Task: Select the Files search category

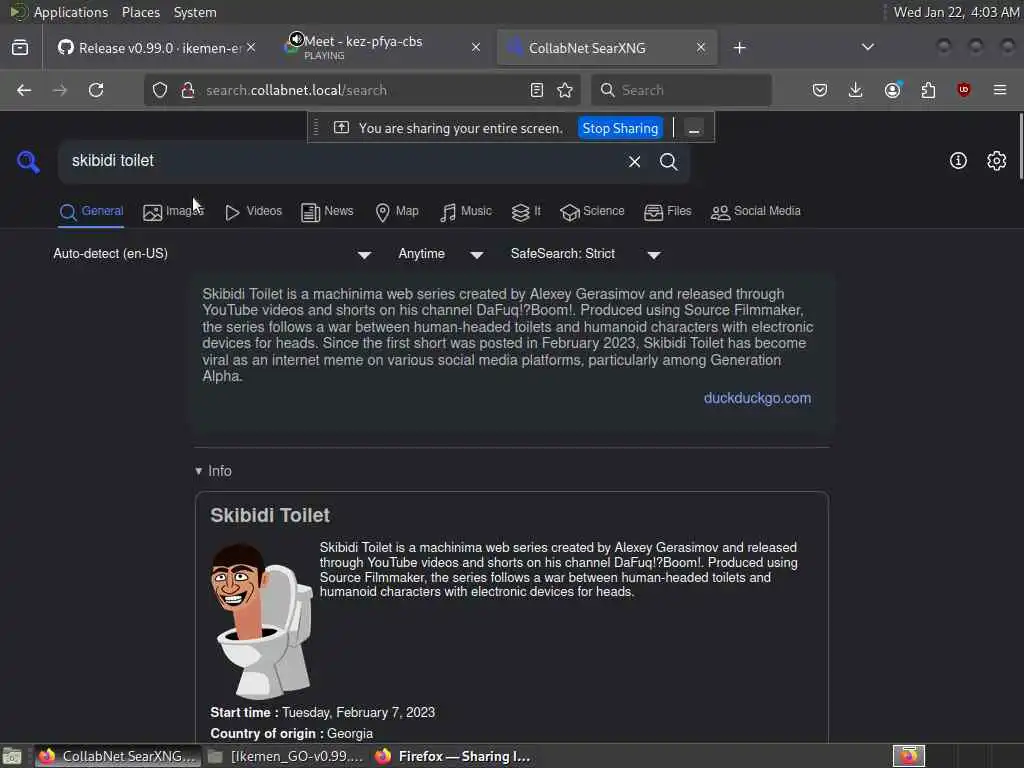Action: point(667,212)
